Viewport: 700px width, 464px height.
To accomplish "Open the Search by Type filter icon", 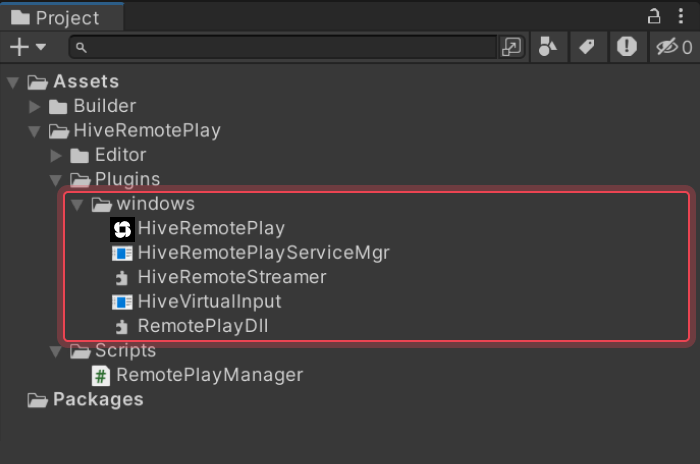I will [548, 47].
